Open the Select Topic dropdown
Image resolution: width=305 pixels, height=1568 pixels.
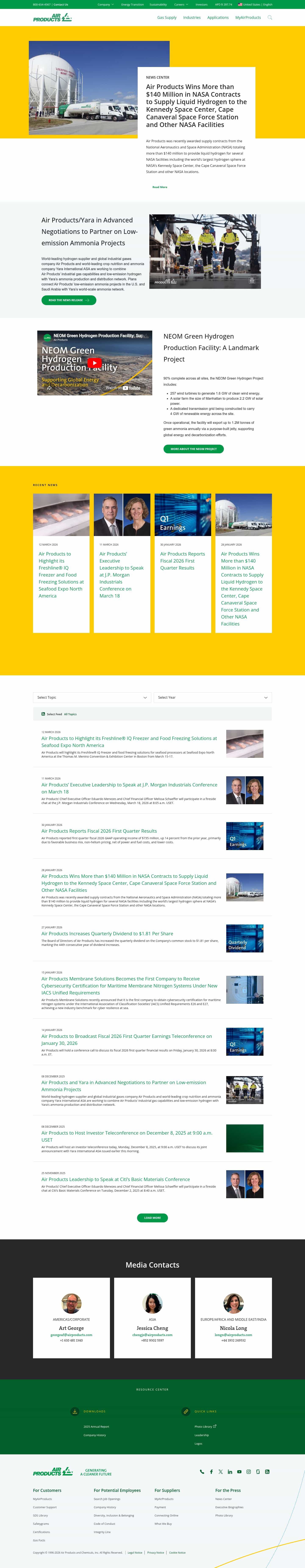pos(92,698)
